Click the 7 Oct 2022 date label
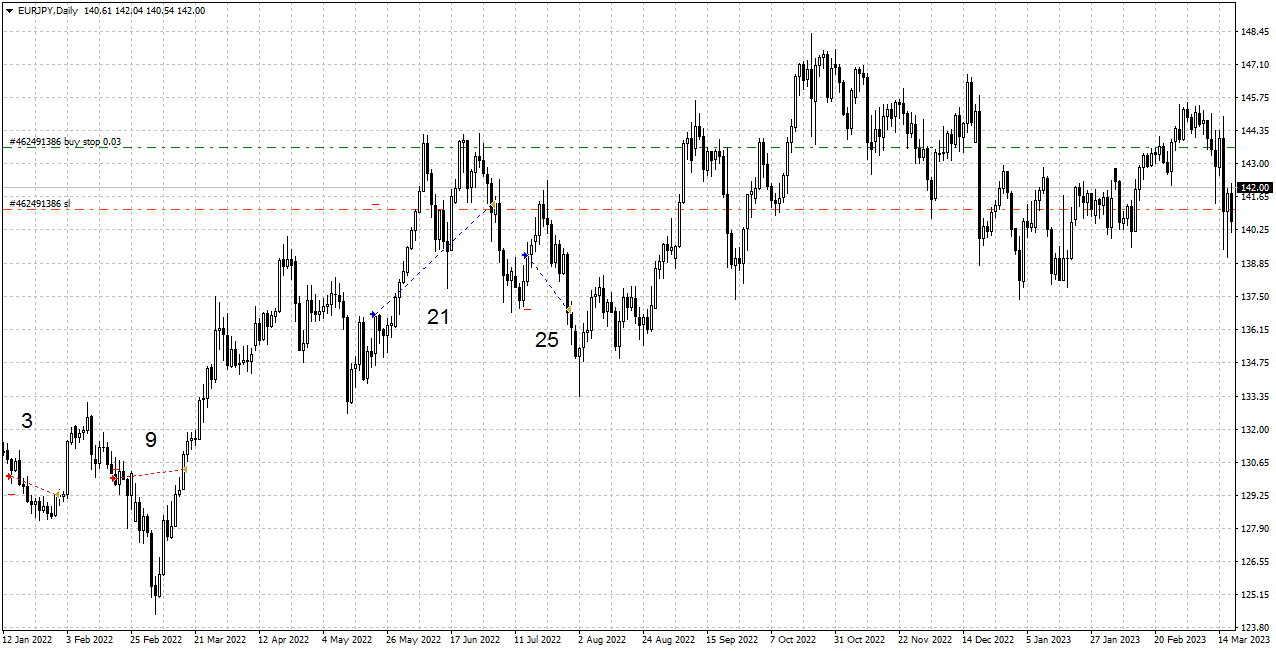Viewport: 1276px width, 651px height. coord(795,639)
